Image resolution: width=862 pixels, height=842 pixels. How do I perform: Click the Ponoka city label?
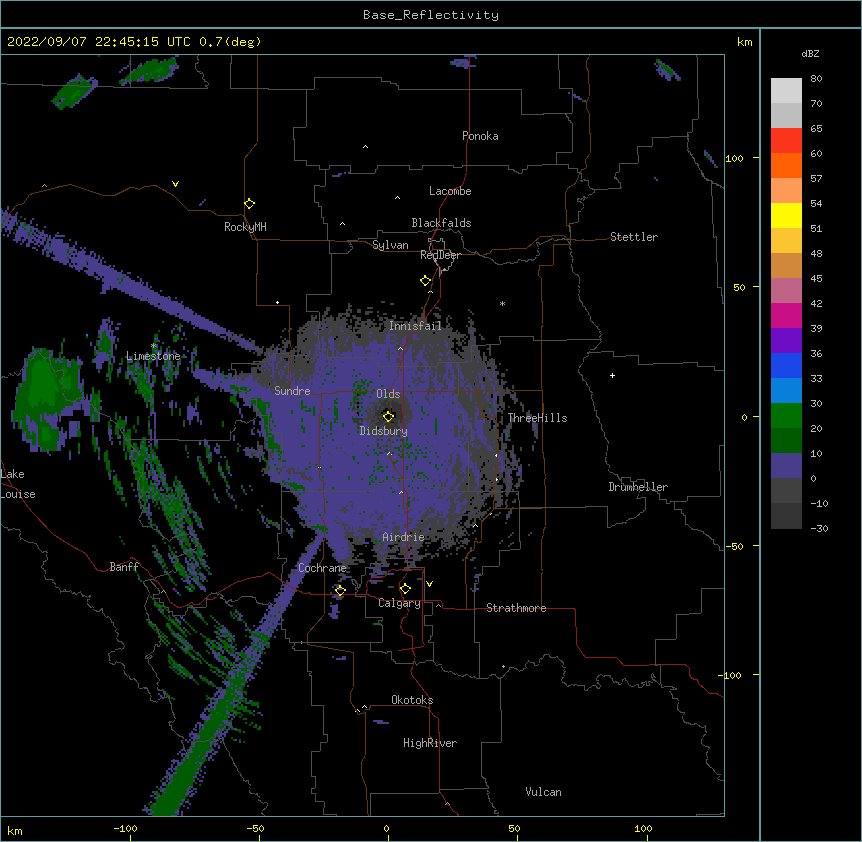click(480, 136)
